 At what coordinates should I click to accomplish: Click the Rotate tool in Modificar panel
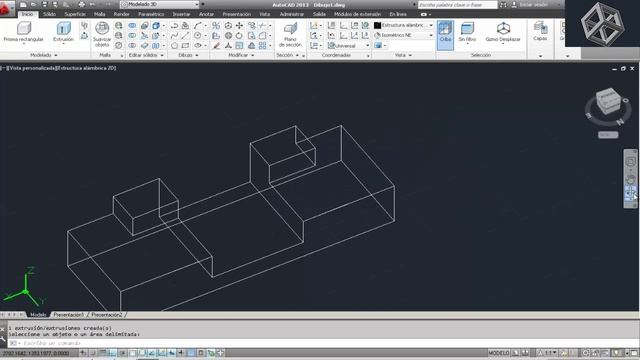239,36
